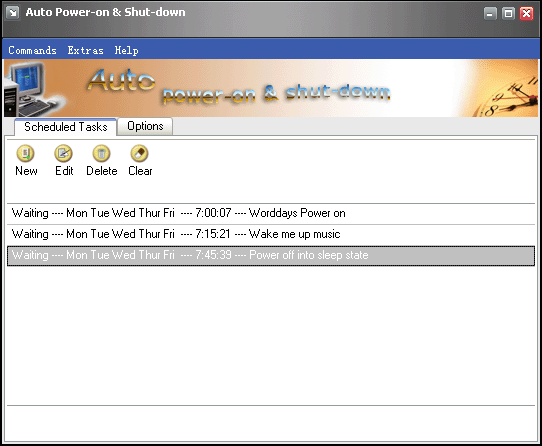Minimize the Auto Power-on window
The image size is (542, 446).
(x=490, y=13)
